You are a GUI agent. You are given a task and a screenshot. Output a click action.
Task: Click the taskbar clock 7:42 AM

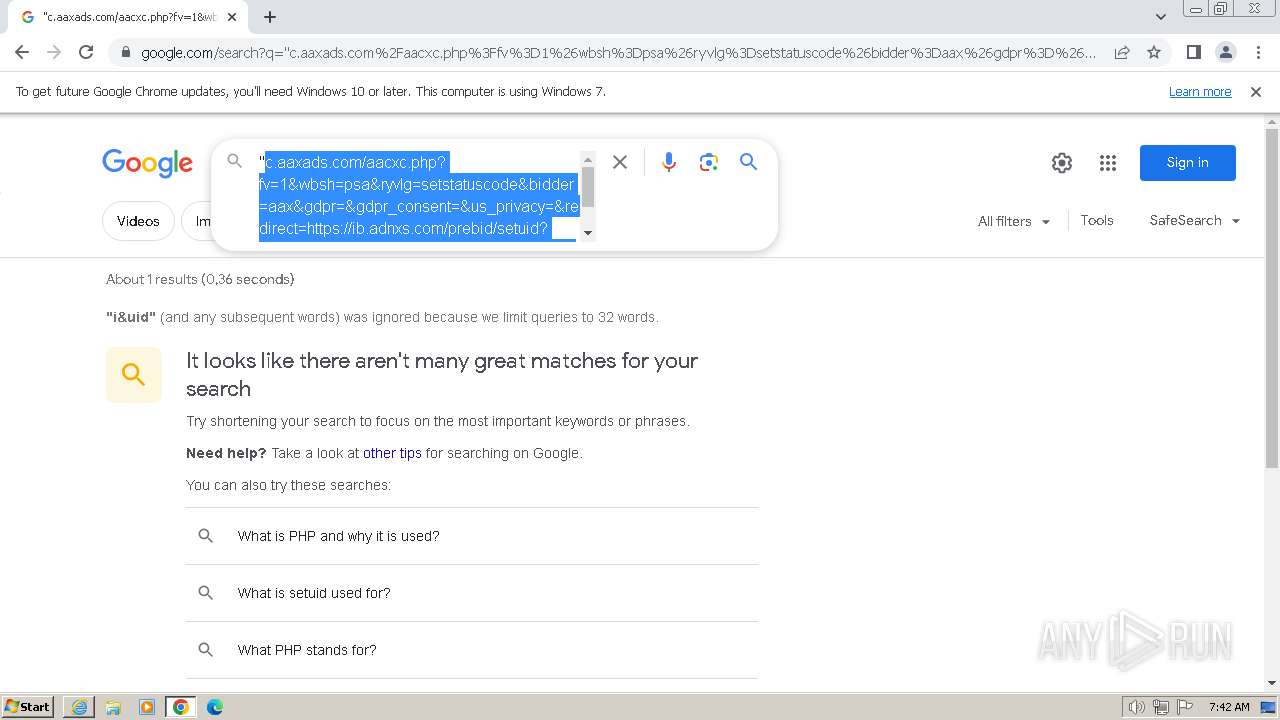[x=1229, y=707]
